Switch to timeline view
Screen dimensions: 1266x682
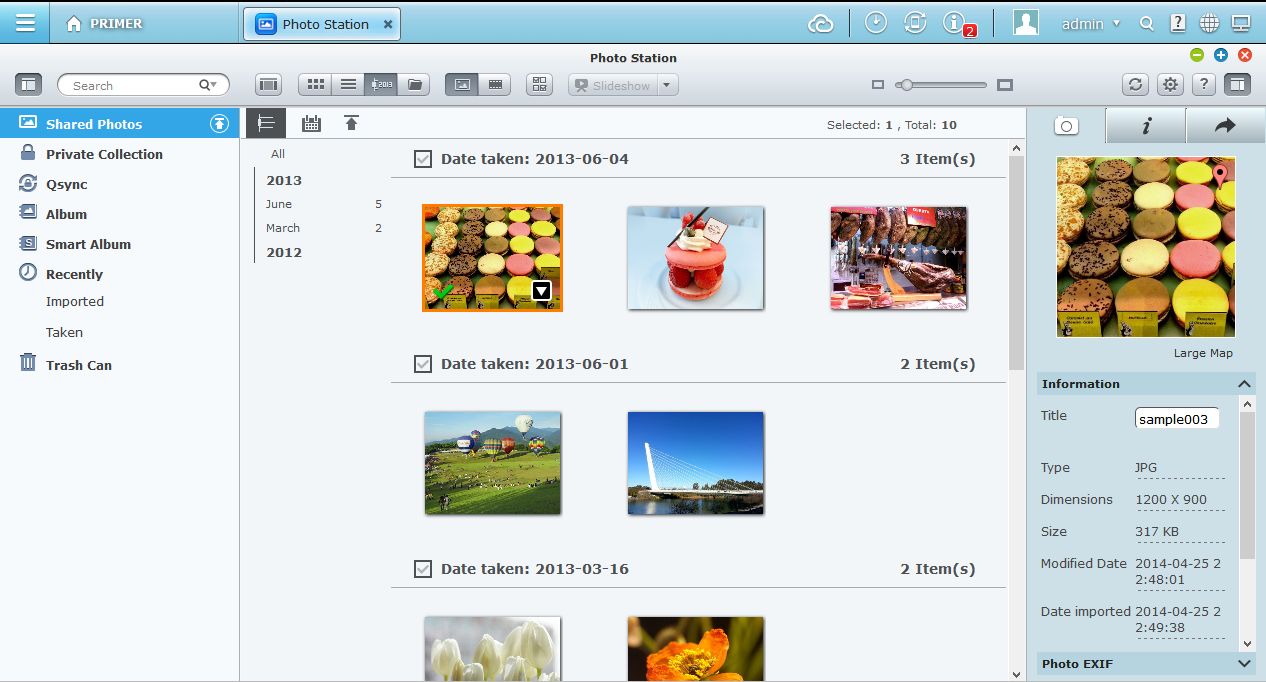(381, 85)
